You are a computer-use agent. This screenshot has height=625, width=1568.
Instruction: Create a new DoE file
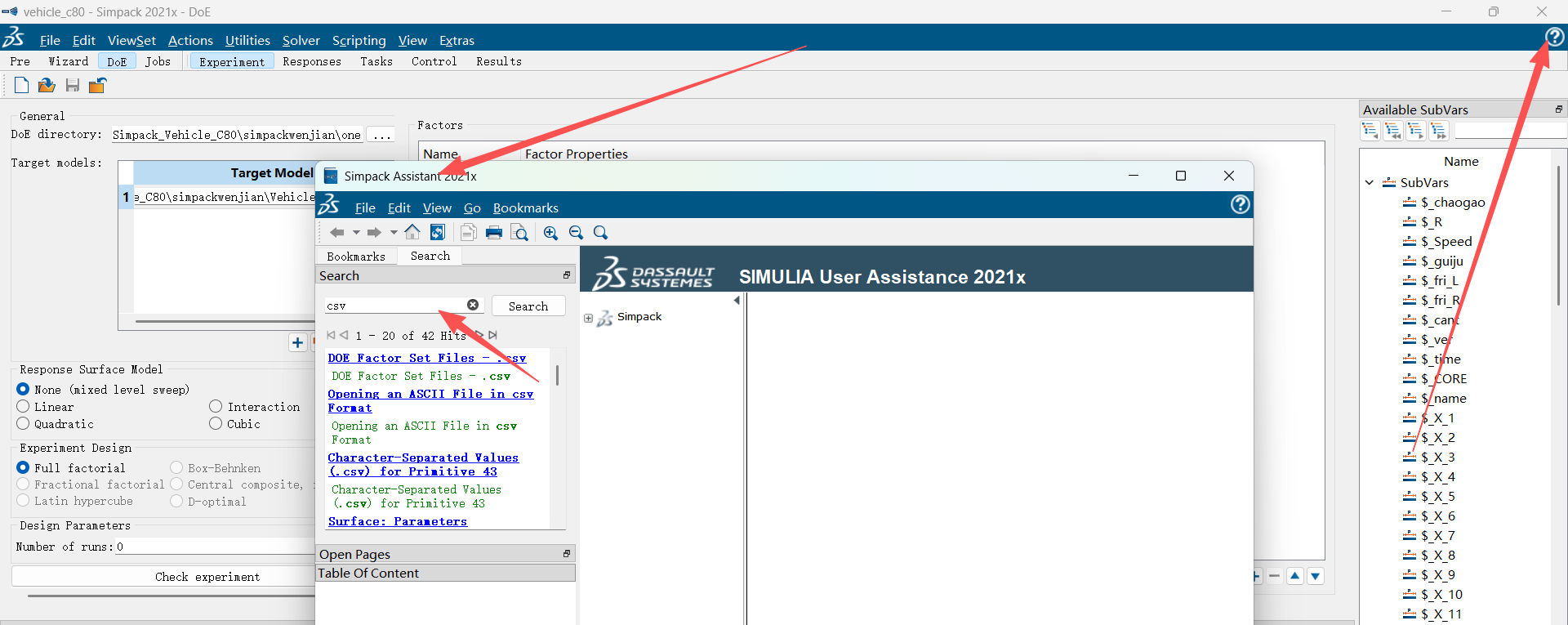(21, 85)
